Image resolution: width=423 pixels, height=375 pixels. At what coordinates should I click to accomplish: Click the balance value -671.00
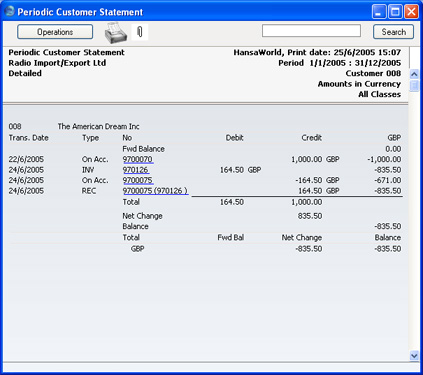tap(387, 180)
